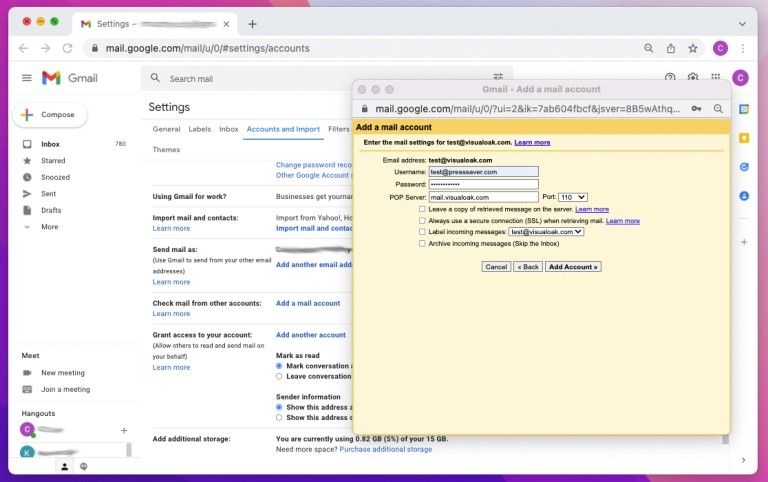
Task: Open the Inbox settings tab
Action: pyautogui.click(x=229, y=129)
